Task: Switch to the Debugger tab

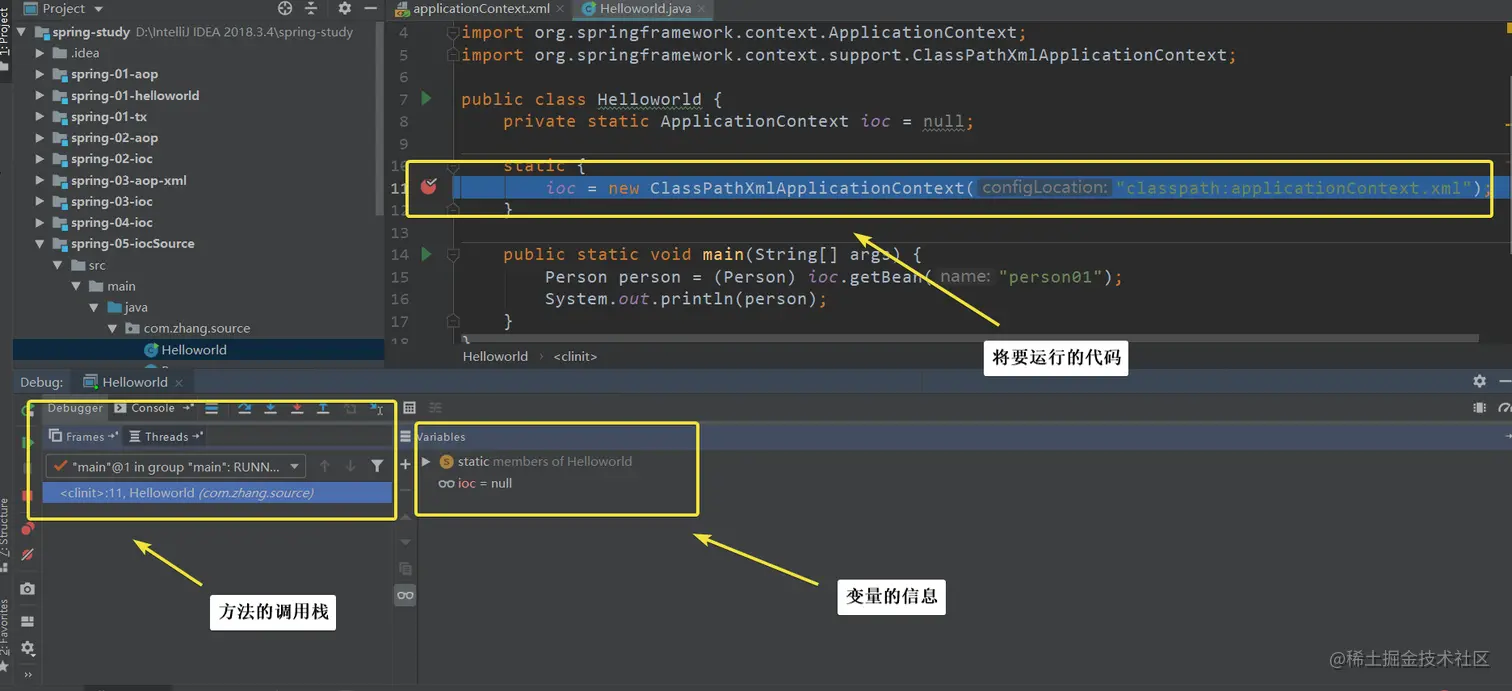Action: pos(75,408)
